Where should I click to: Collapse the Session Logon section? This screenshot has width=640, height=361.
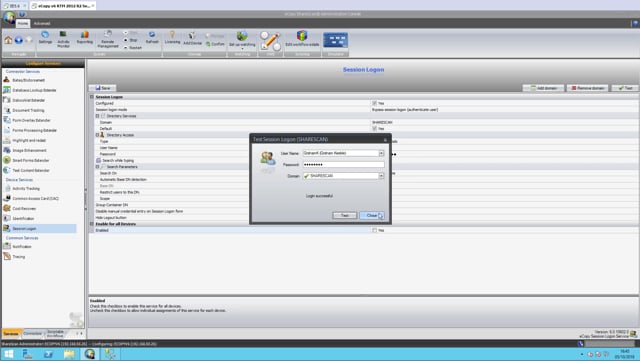[x=92, y=97]
